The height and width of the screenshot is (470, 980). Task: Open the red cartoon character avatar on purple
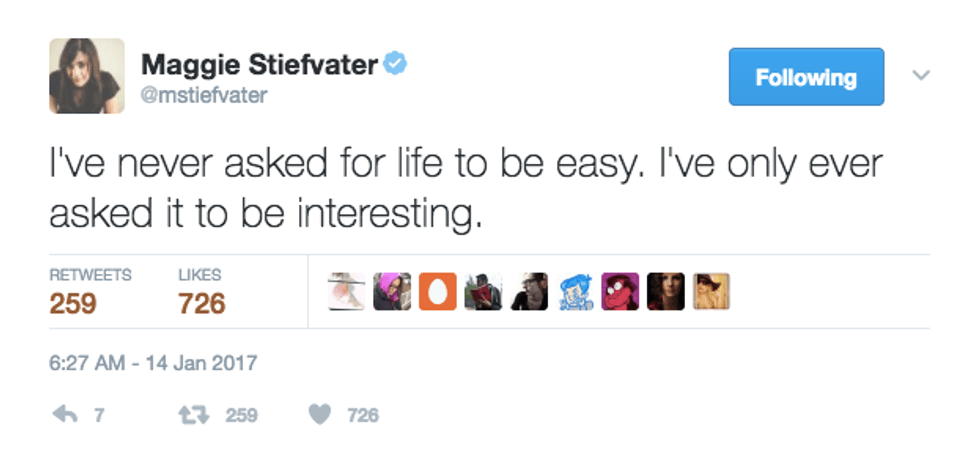[x=620, y=291]
